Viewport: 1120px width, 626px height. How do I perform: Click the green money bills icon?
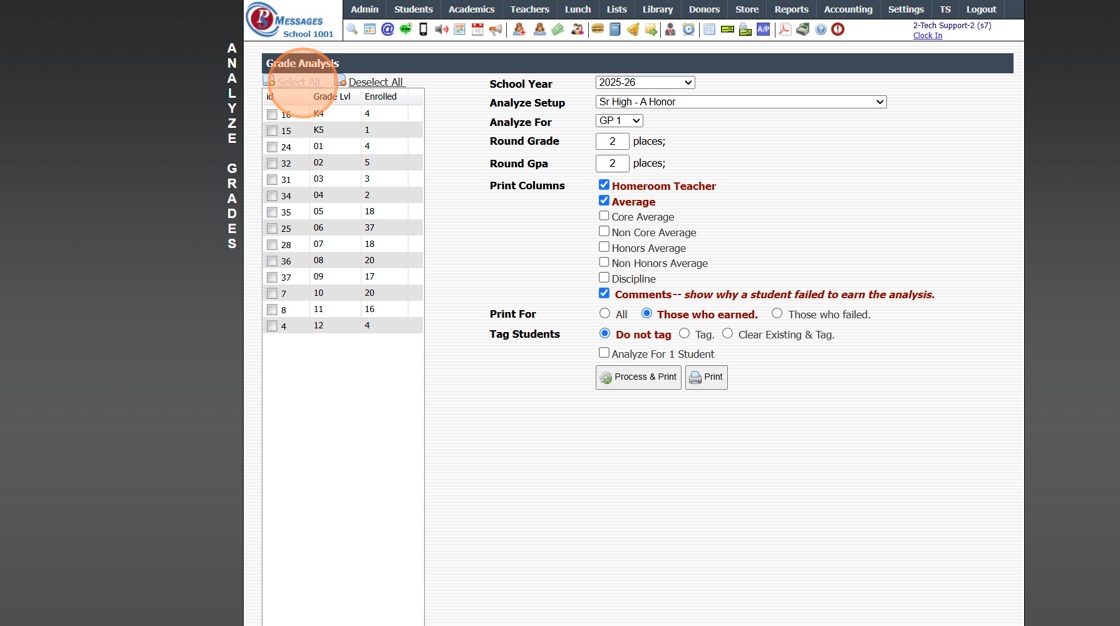pos(558,29)
